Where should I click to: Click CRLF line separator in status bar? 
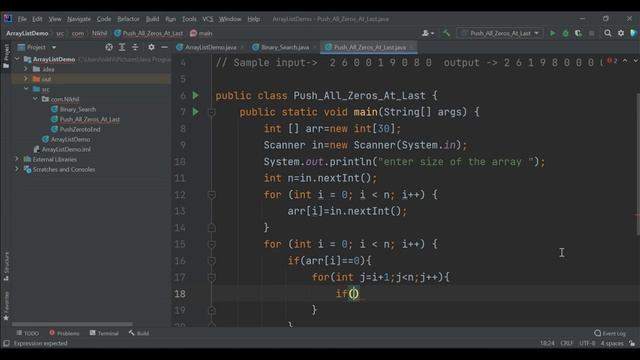[567, 343]
